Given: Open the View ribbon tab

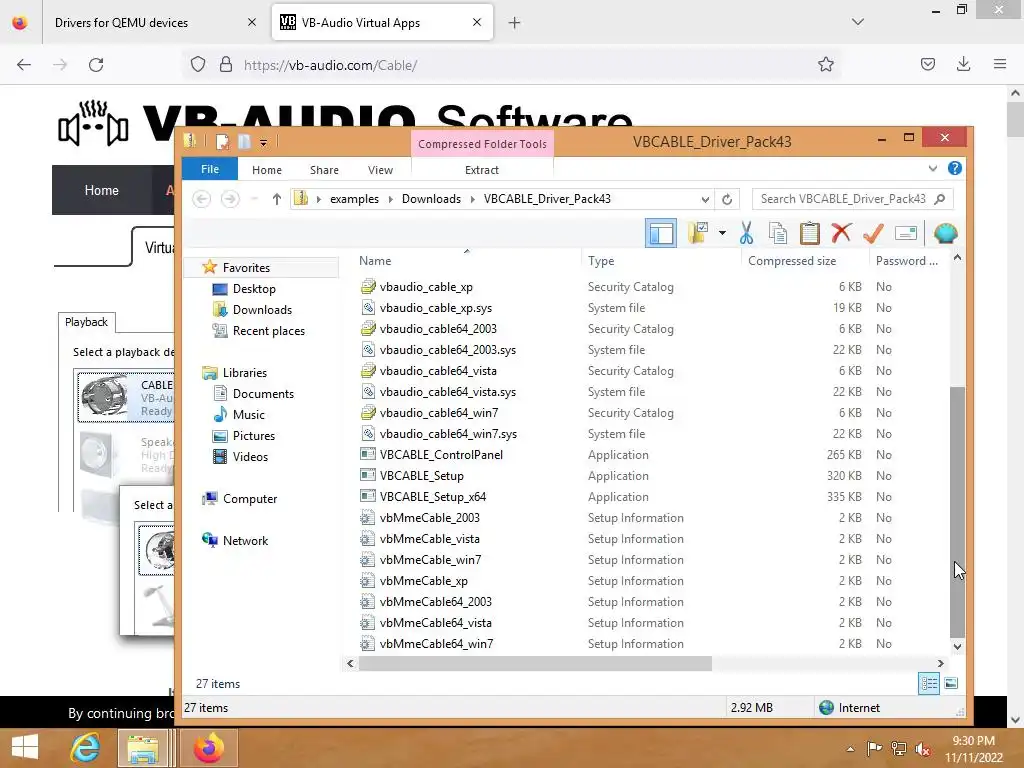Looking at the screenshot, I should coord(380,170).
